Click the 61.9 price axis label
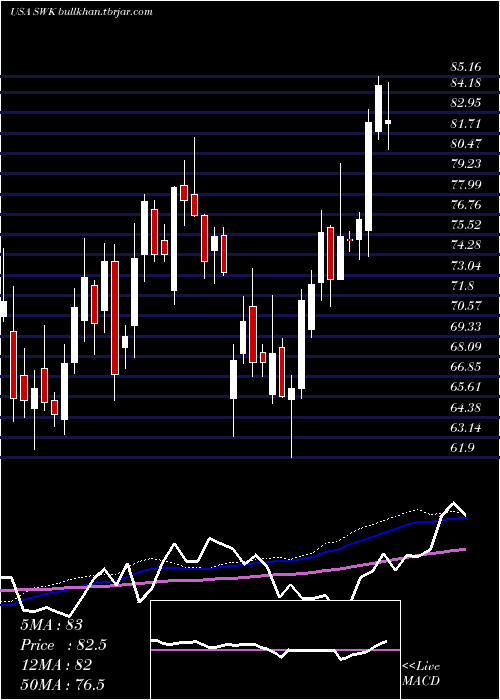 (x=462, y=448)
